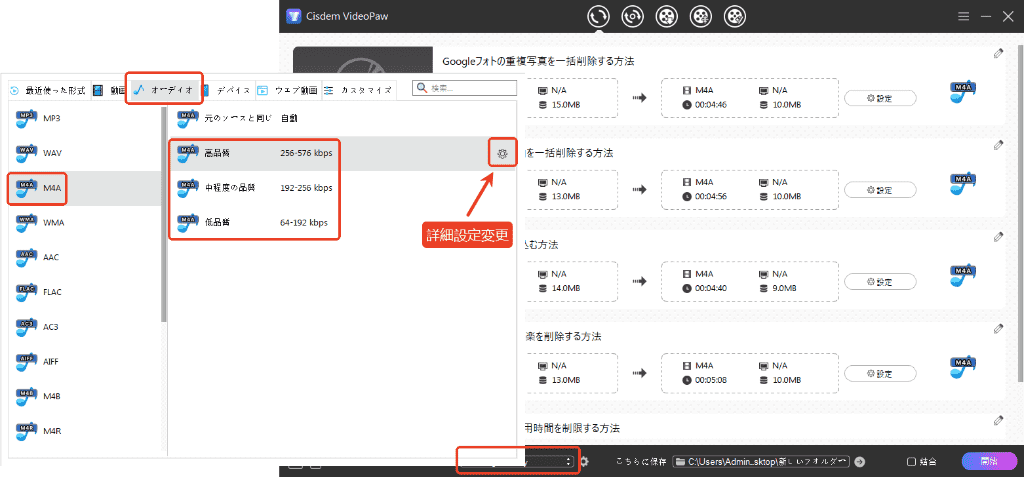Select M4A format in the list
The image size is (1024, 477).
pyautogui.click(x=85, y=188)
